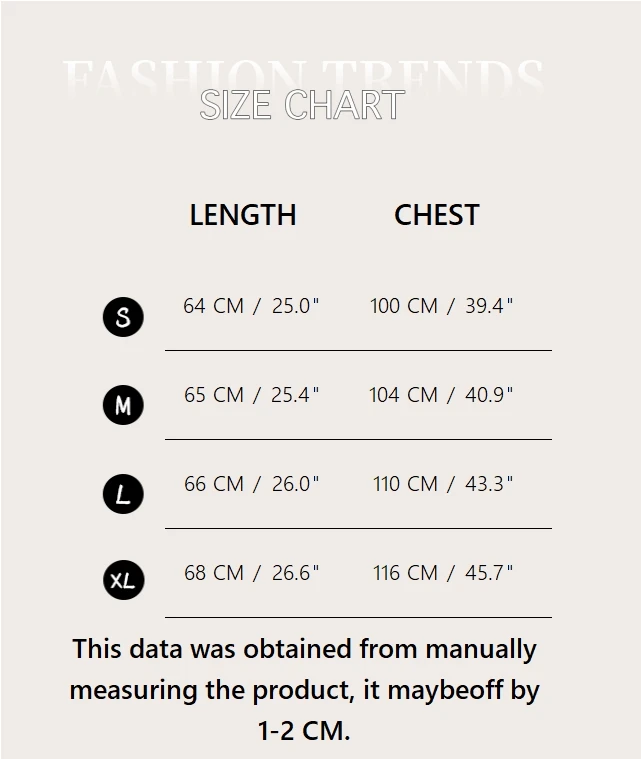This screenshot has width=641, height=759.
Task: Select the 110 CM / 43.3" chest value
Action: pos(443,484)
